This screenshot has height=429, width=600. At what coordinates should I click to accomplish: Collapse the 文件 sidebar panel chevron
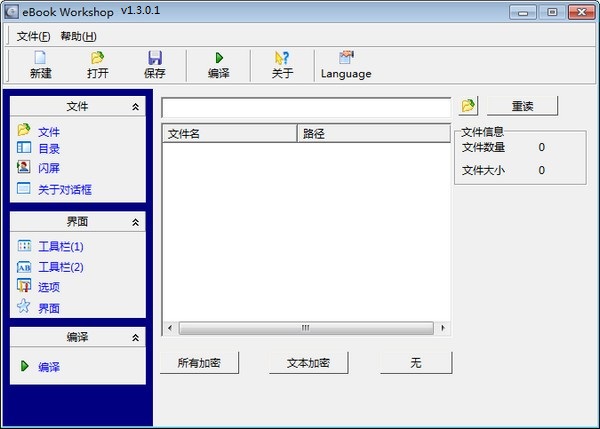pyautogui.click(x=135, y=107)
